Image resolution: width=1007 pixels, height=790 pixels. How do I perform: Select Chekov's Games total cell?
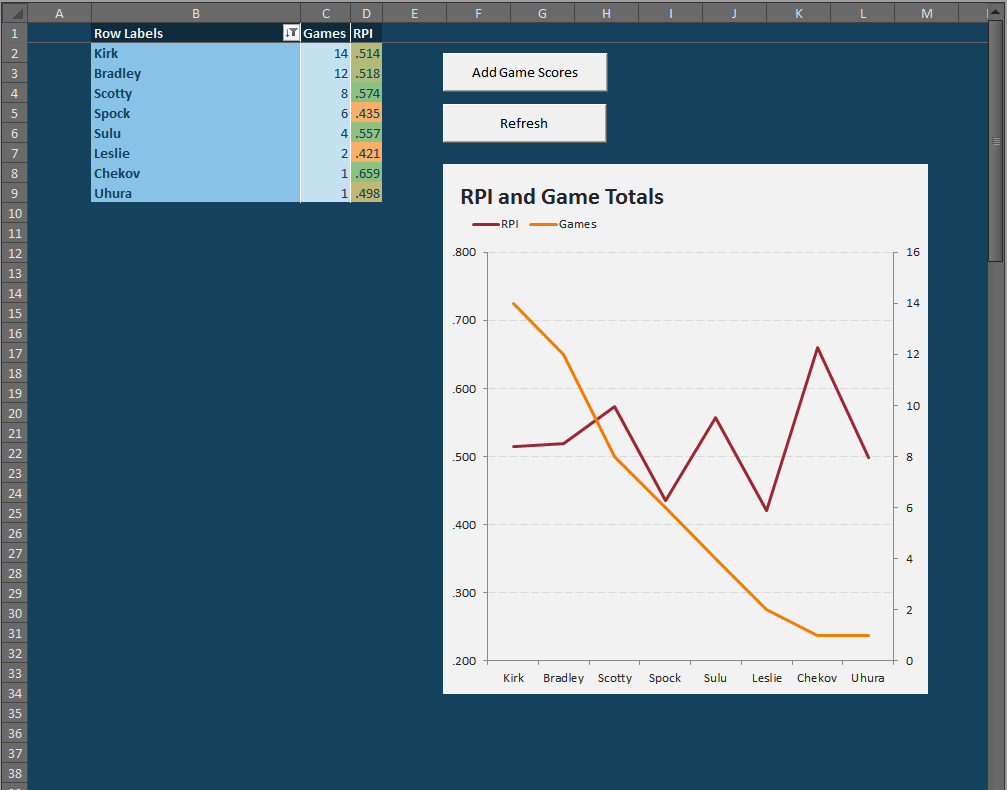click(x=325, y=173)
